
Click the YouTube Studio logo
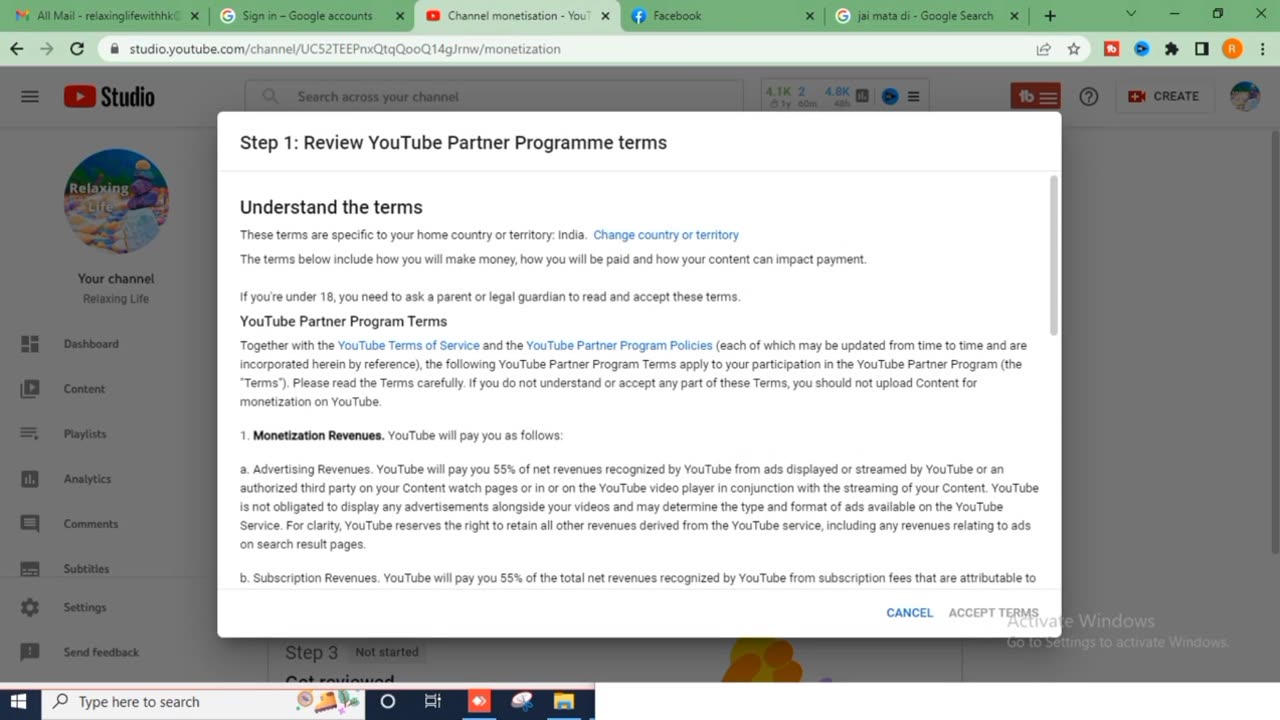pyautogui.click(x=109, y=96)
